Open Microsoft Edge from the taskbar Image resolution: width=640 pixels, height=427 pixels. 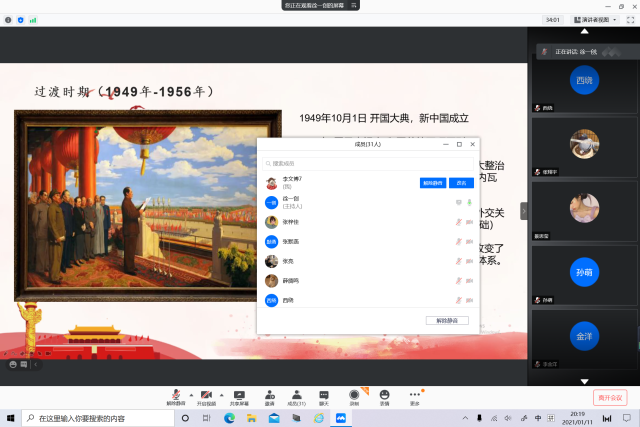(229, 418)
